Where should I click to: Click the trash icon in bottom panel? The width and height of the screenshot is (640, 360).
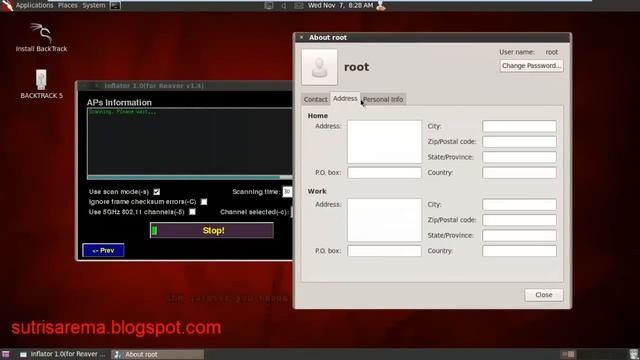633,354
